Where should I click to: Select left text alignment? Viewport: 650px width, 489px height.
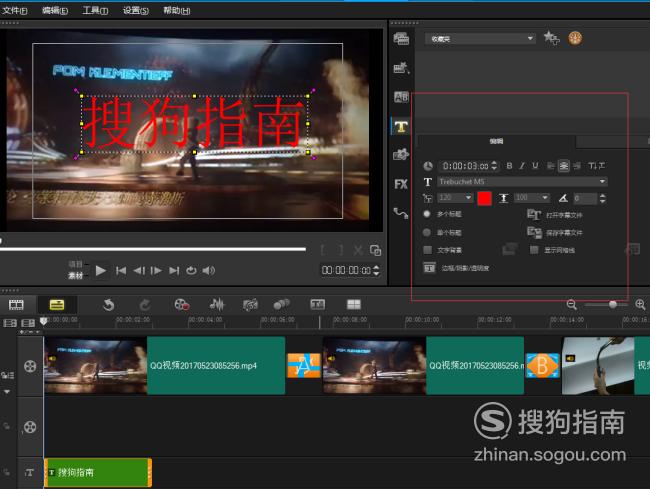(551, 166)
